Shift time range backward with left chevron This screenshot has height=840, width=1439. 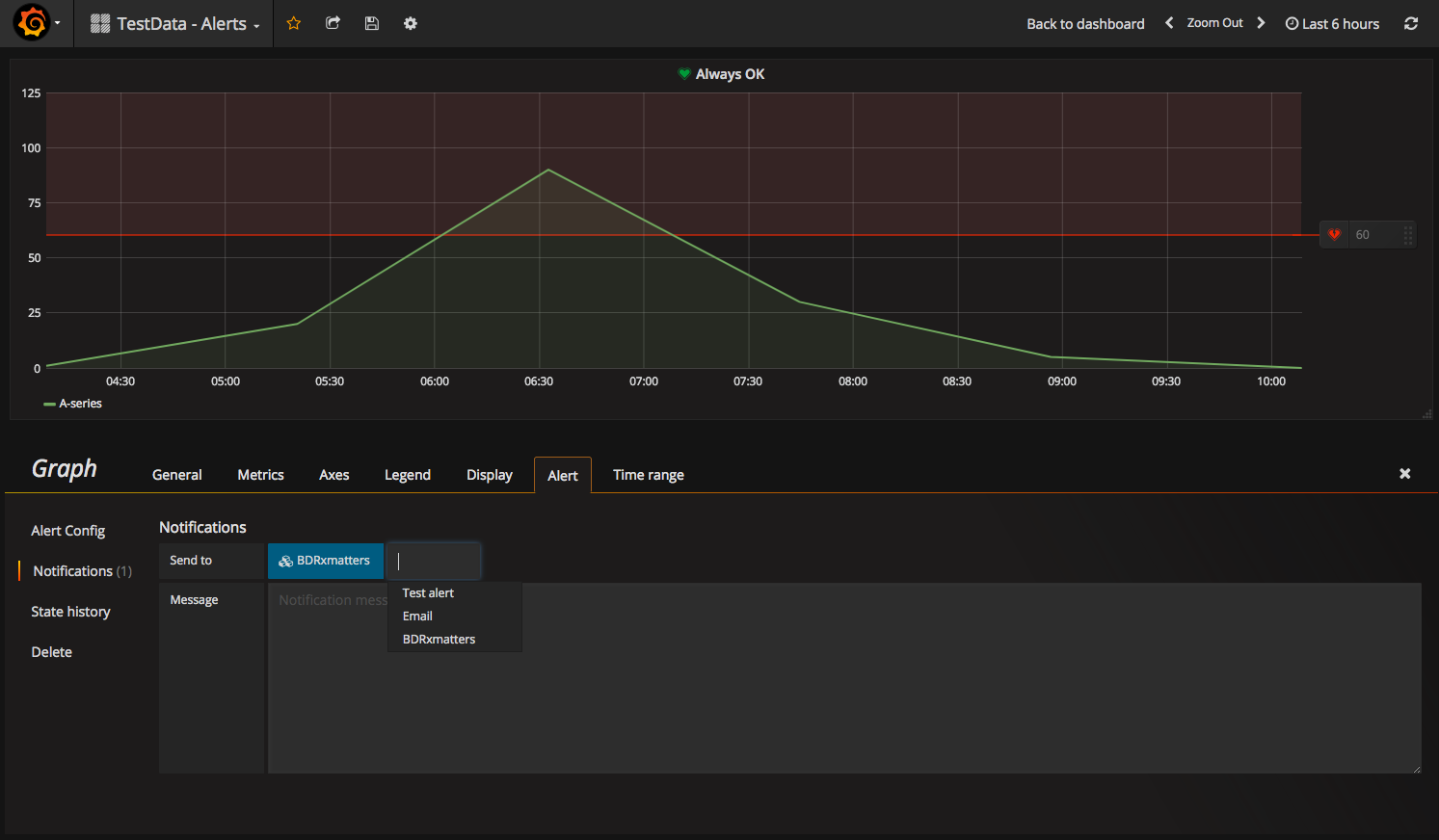point(1169,23)
